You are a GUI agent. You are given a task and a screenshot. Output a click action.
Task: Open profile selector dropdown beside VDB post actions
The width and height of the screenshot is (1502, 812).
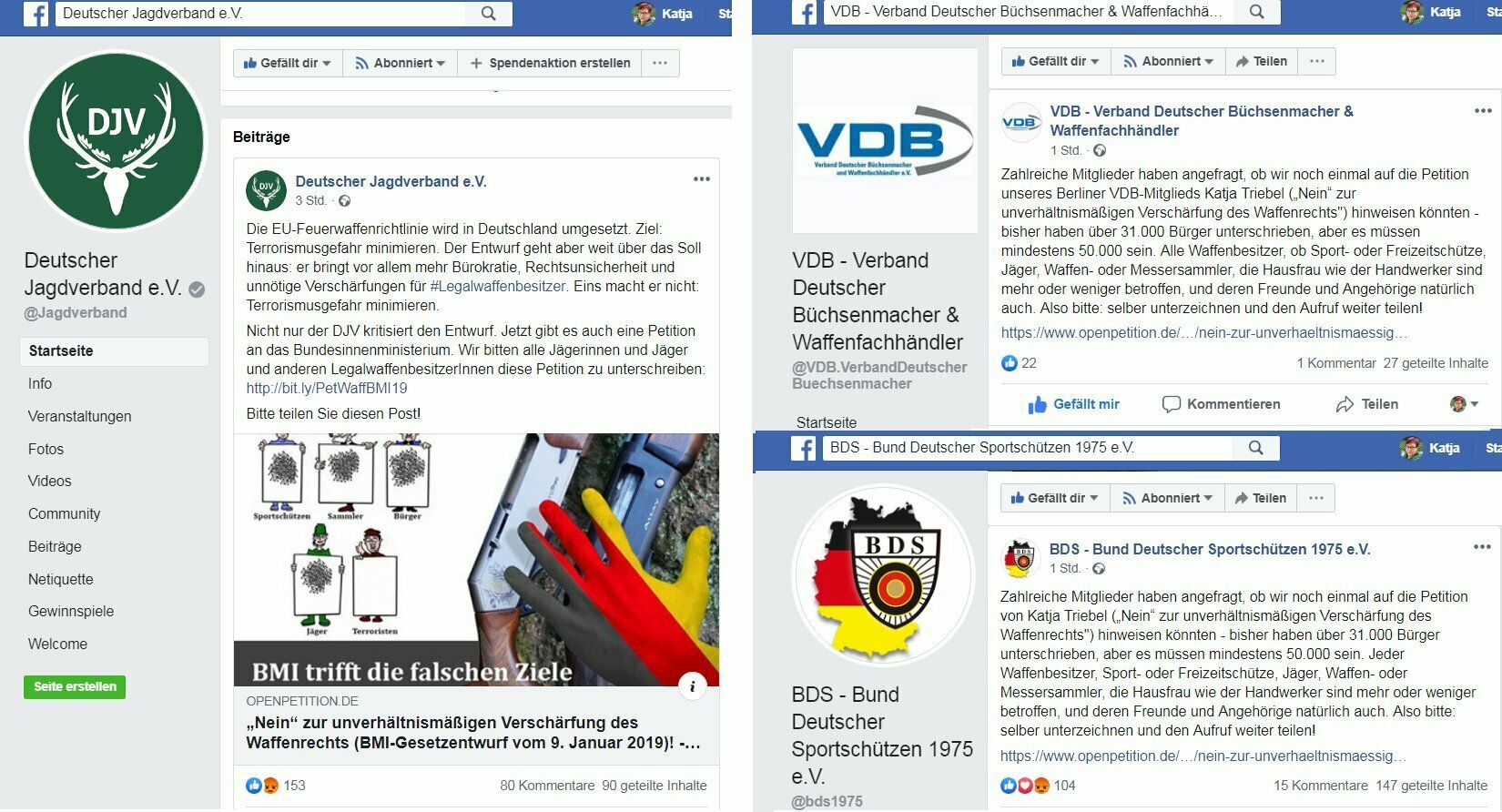(1464, 404)
